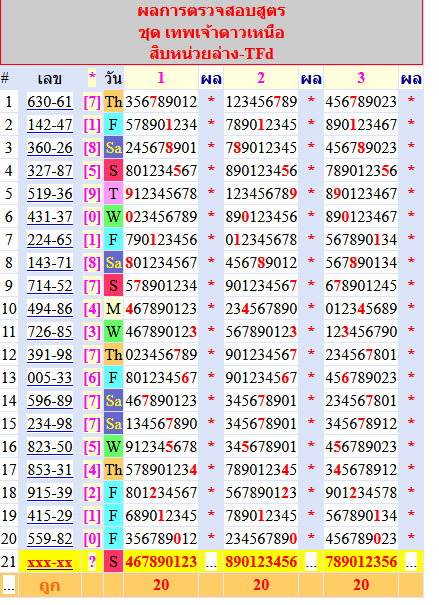
Task: Click the ถูก summary cell in the bottom row
Action: pos(50,586)
